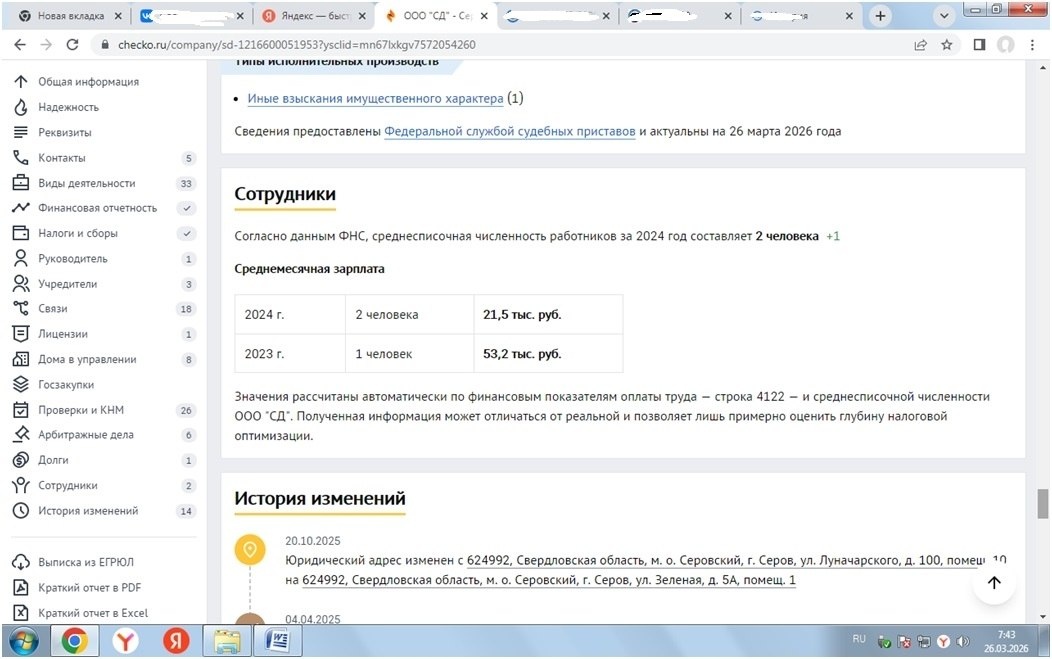The width and height of the screenshot is (1052, 659).
Task: Select the ООО "СД" tab
Action: pos(437,15)
